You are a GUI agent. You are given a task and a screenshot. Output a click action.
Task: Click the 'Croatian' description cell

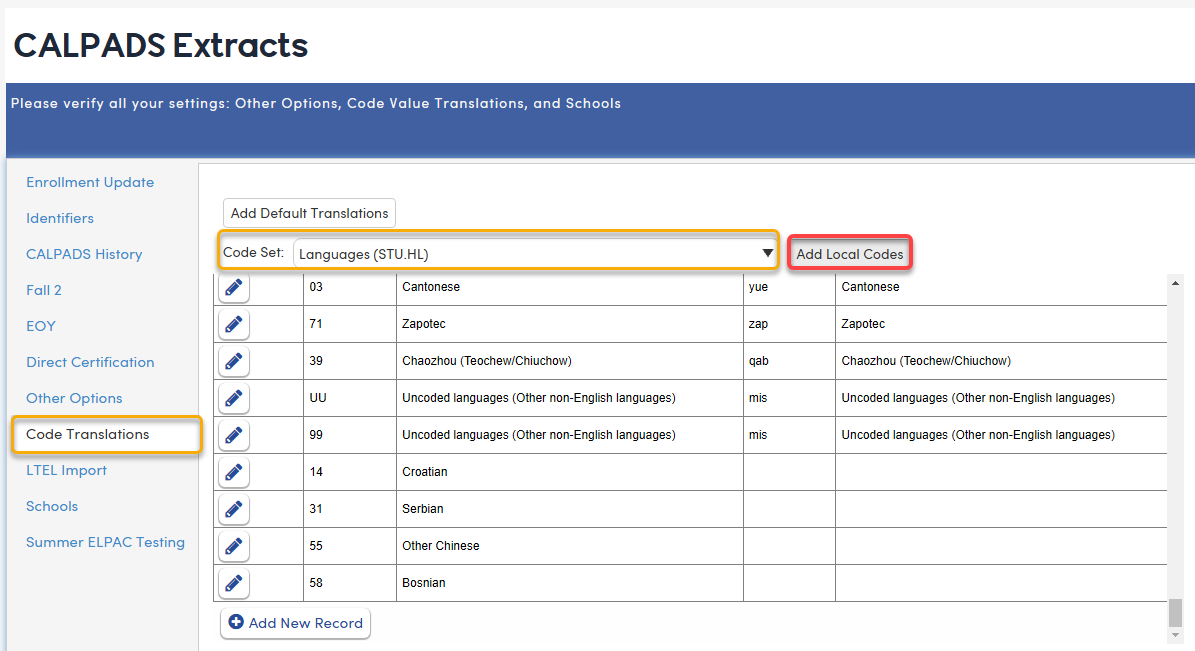tap(569, 472)
